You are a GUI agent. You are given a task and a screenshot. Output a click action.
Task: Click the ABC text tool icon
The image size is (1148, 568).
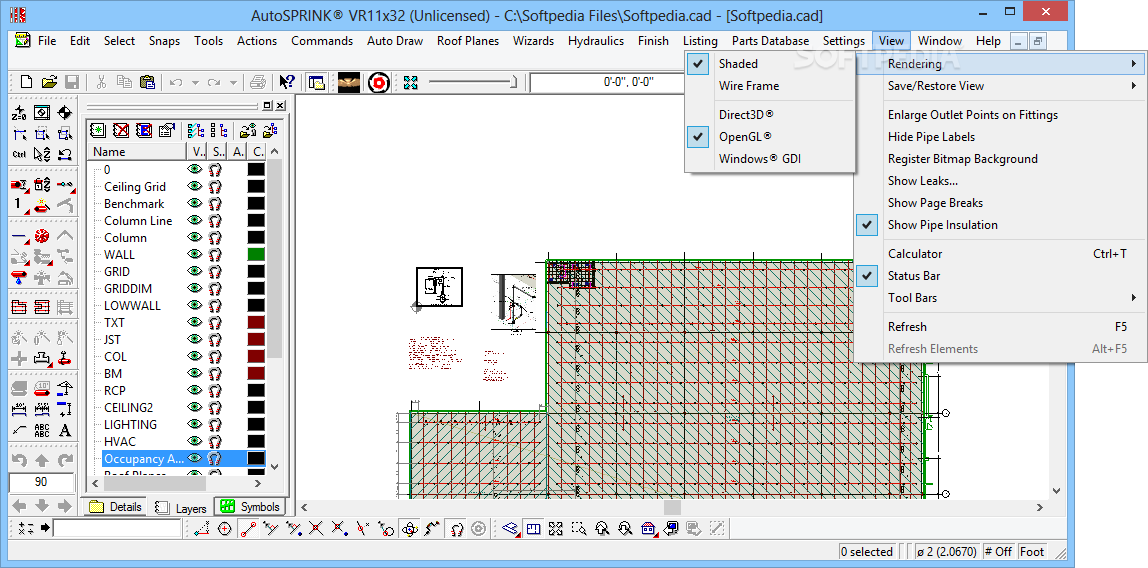[x=42, y=430]
